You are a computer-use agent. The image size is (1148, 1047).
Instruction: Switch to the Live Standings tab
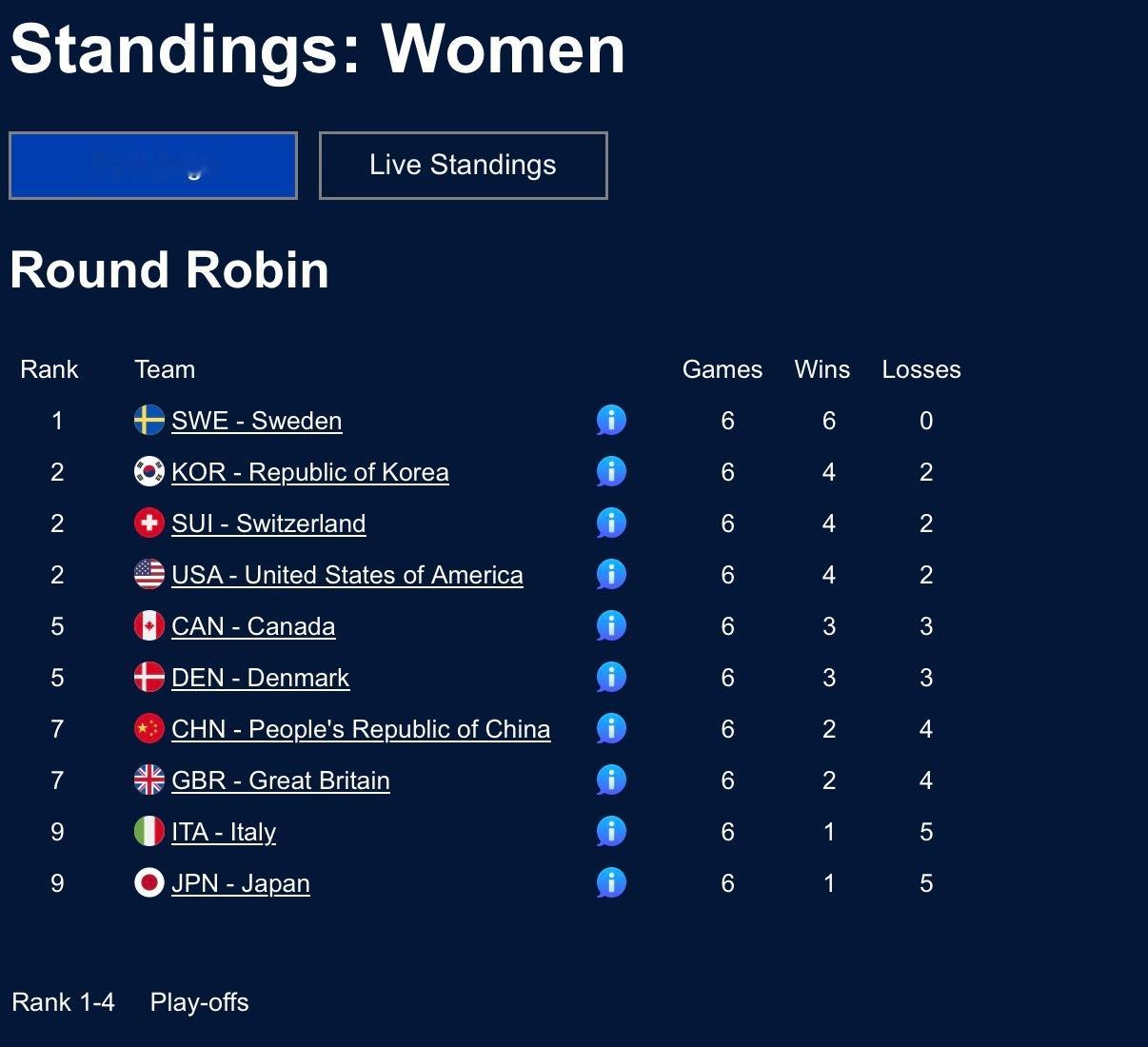click(463, 166)
